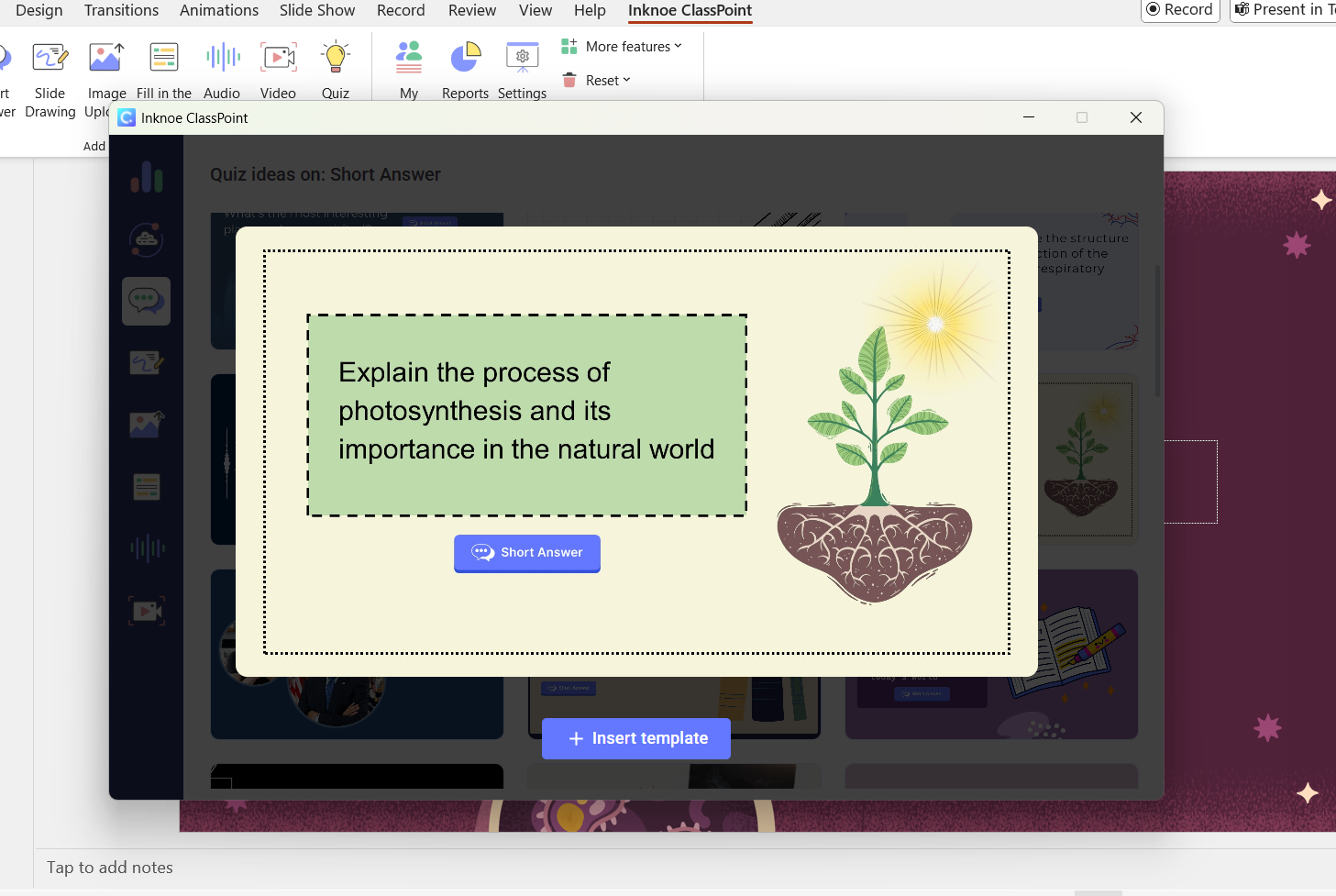The image size is (1336, 896).
Task: Select the open book template thumbnail
Action: coord(1088,654)
